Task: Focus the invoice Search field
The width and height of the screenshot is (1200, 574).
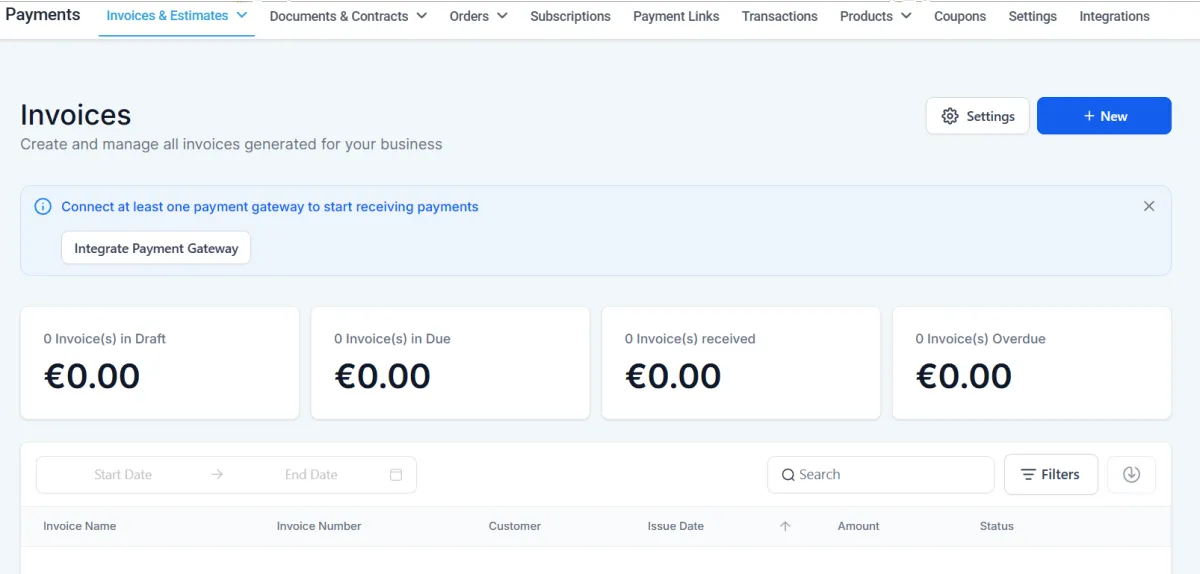Action: point(881,475)
